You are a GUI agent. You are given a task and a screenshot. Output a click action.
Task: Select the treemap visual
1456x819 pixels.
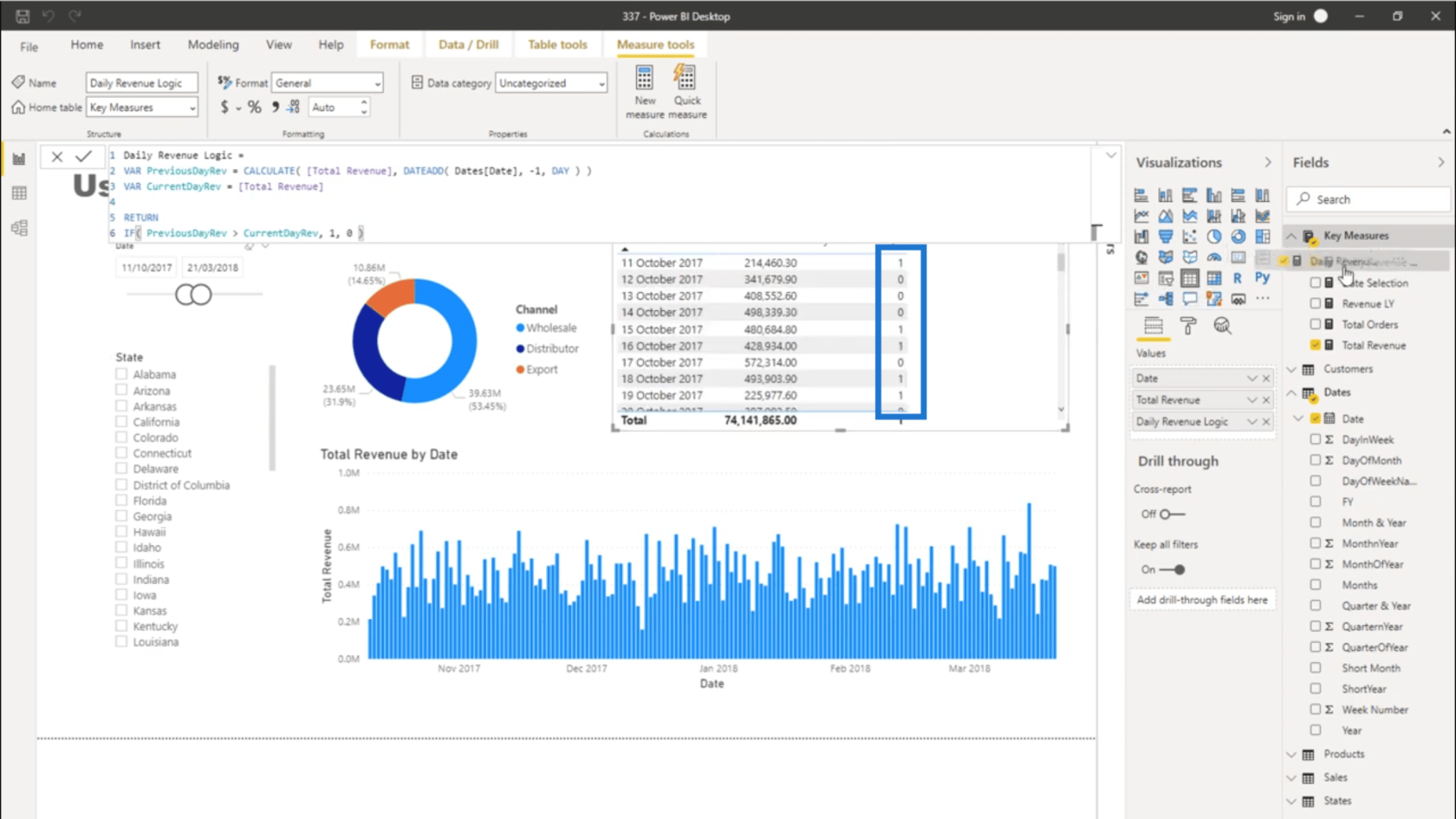click(x=1263, y=237)
